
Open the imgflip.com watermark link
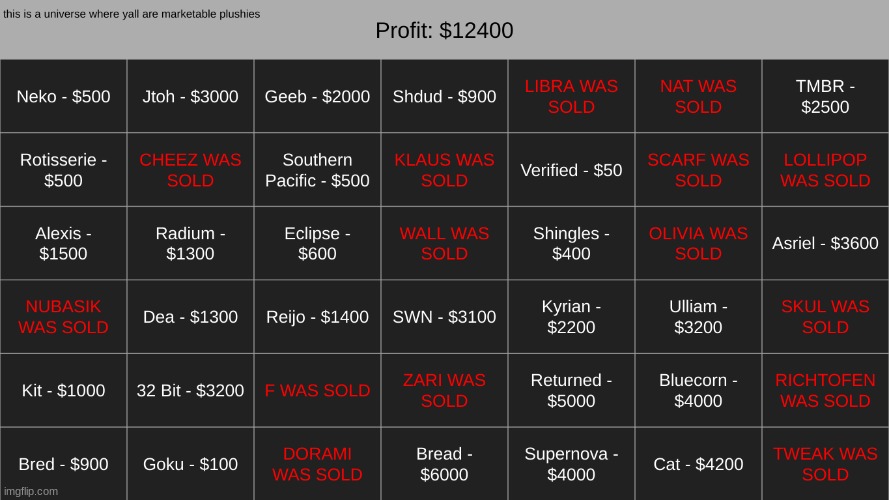(31, 491)
